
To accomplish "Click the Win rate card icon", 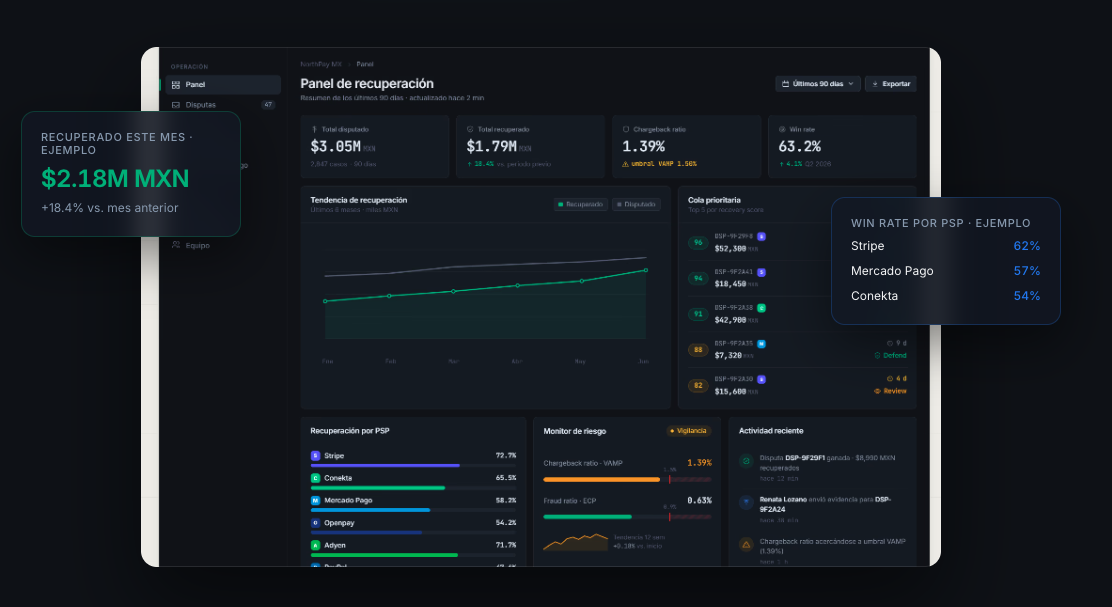I will pyautogui.click(x=782, y=130).
